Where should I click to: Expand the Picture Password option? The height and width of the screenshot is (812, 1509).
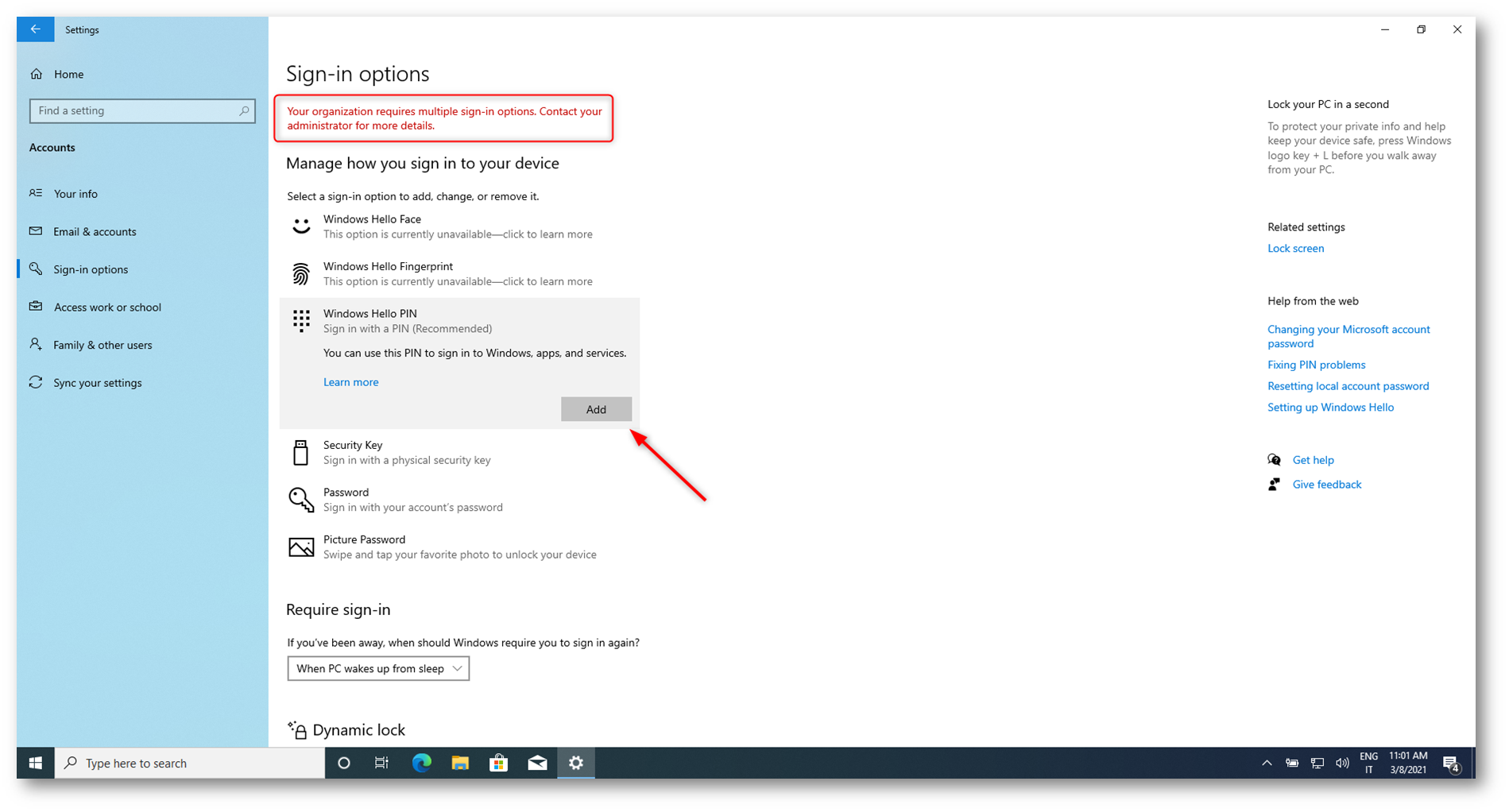[460, 547]
